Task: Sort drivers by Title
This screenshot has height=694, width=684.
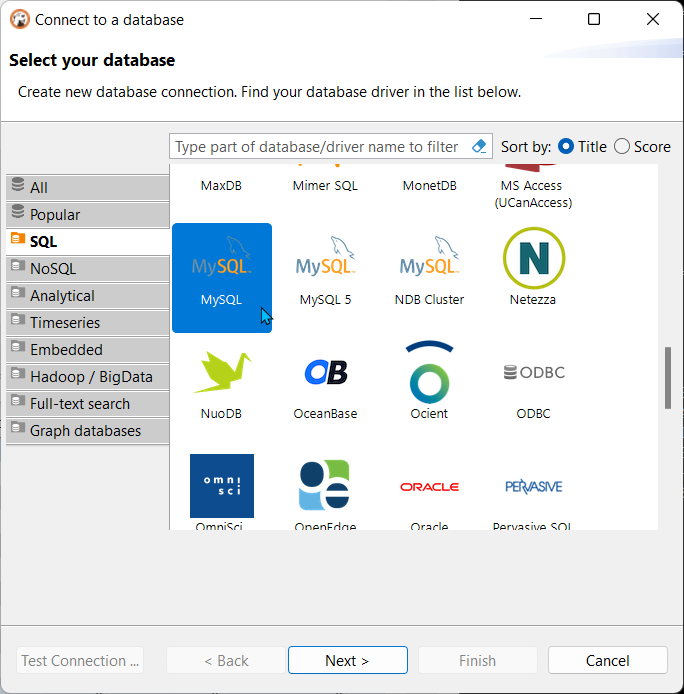Action: [566, 146]
